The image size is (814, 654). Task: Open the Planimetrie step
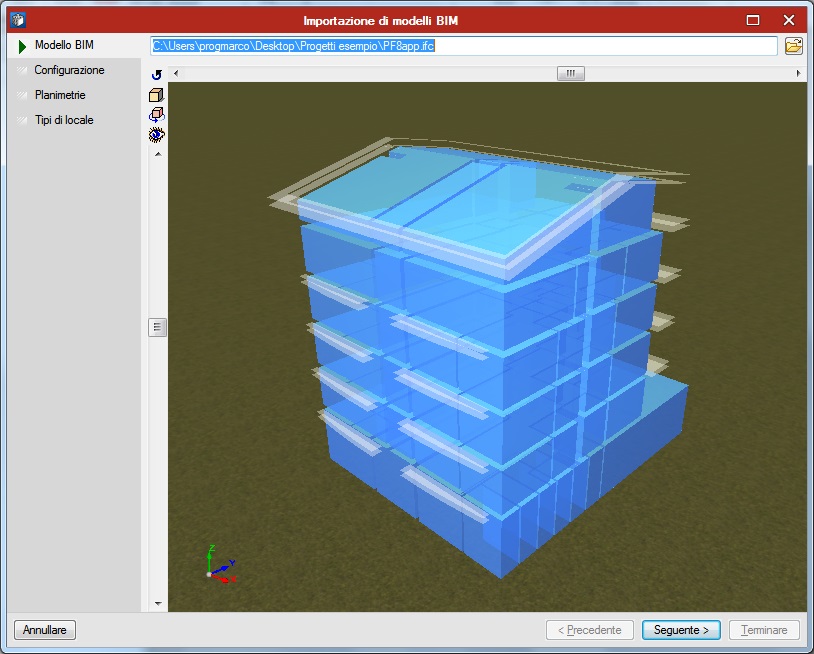tap(60, 95)
